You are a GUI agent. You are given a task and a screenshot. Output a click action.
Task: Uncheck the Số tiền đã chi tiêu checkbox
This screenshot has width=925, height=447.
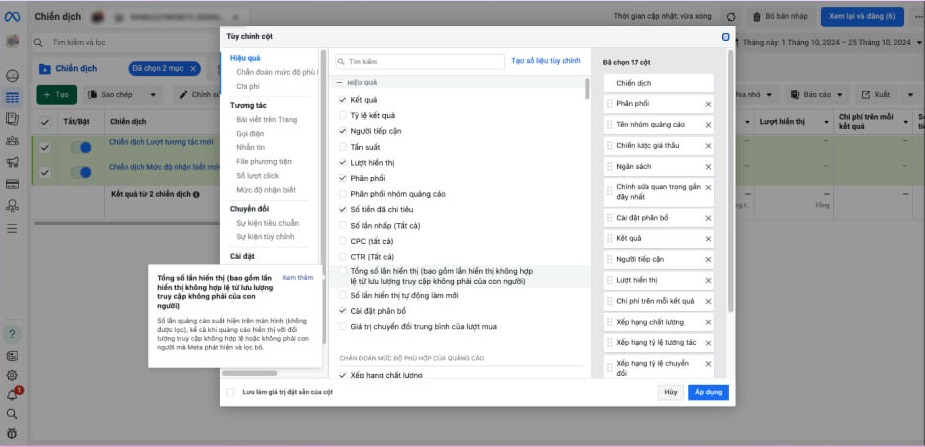pyautogui.click(x=343, y=209)
